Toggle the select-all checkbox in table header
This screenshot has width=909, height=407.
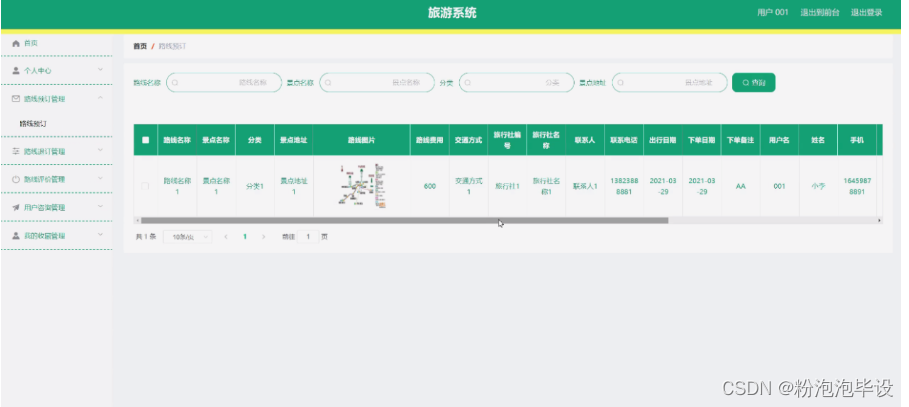click(x=145, y=140)
